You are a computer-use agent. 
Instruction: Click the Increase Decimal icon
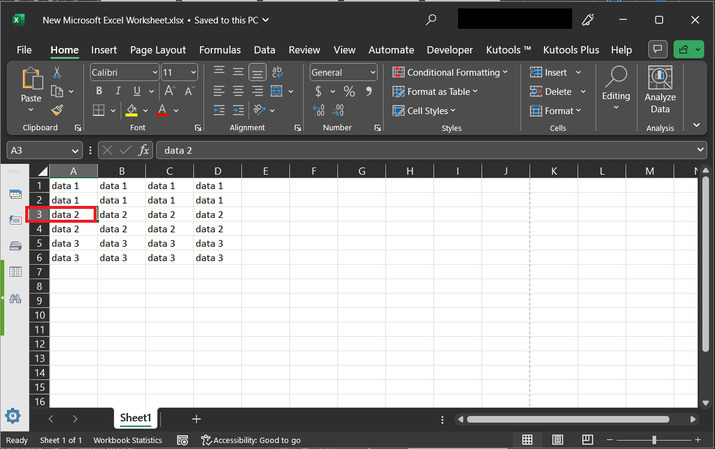tap(319, 111)
